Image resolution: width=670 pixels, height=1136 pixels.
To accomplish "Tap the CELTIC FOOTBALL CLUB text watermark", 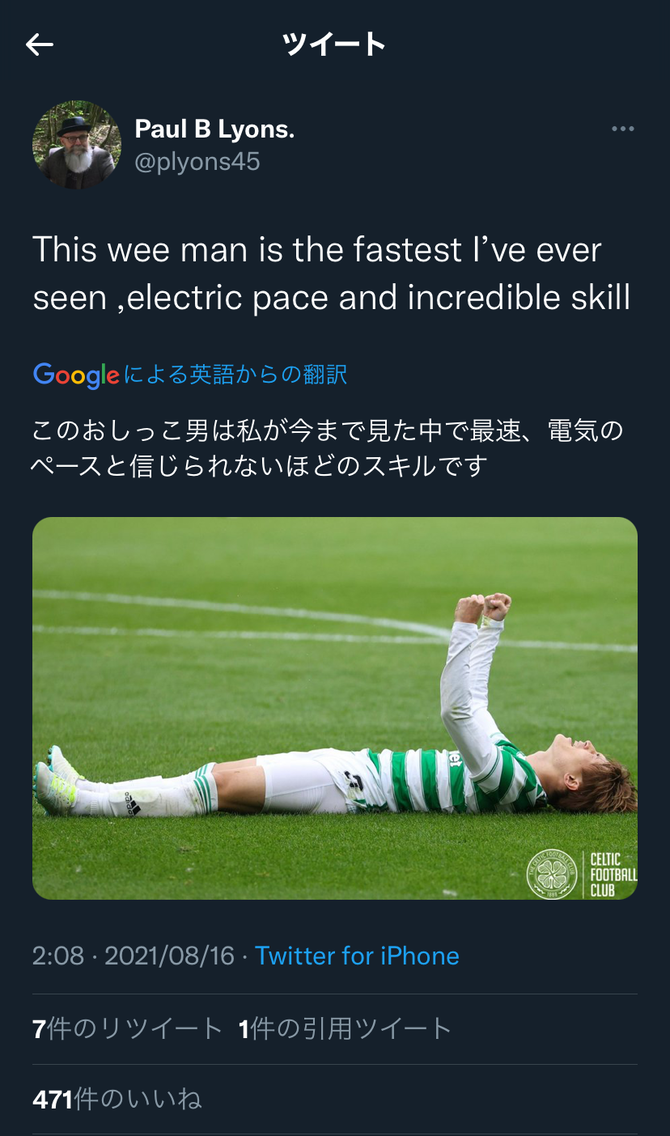I will [x=613, y=874].
